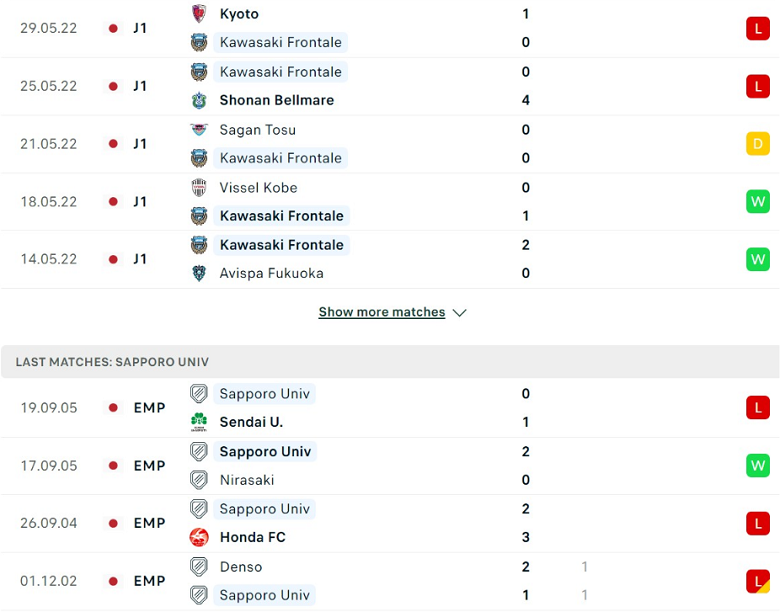Click the Nirasaki placeholder shield icon
Screen dimensions: 780x612
(199, 480)
